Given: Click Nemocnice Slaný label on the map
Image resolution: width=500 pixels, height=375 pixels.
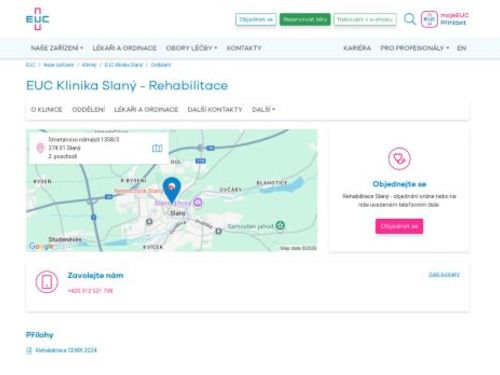Looking at the screenshot, I should coord(138,191).
